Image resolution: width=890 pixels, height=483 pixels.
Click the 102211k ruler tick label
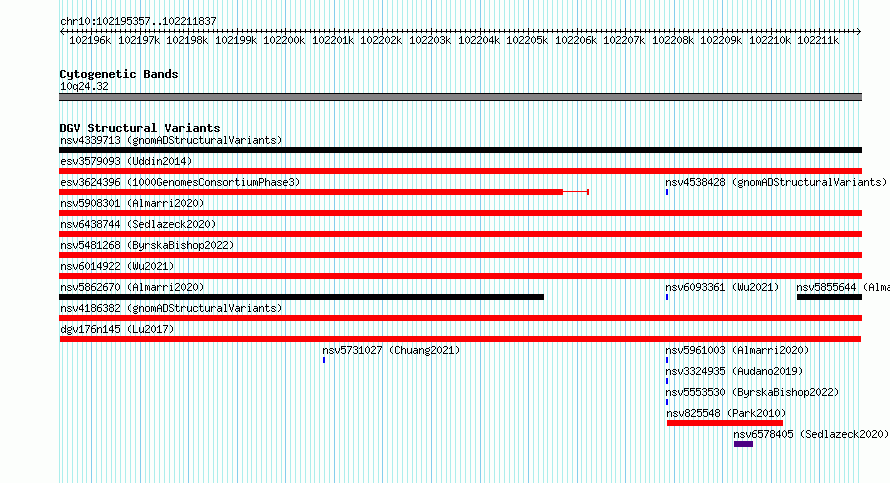point(818,40)
